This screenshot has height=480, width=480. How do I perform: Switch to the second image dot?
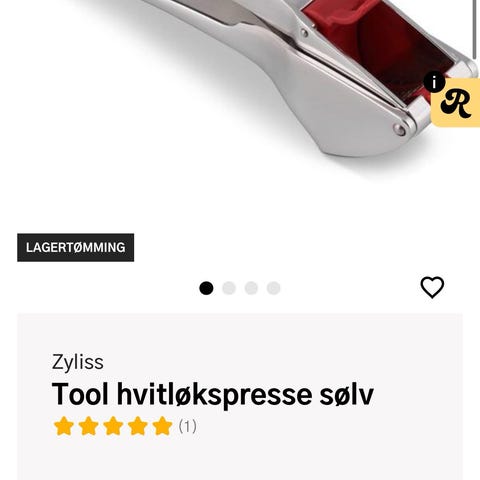(x=229, y=288)
